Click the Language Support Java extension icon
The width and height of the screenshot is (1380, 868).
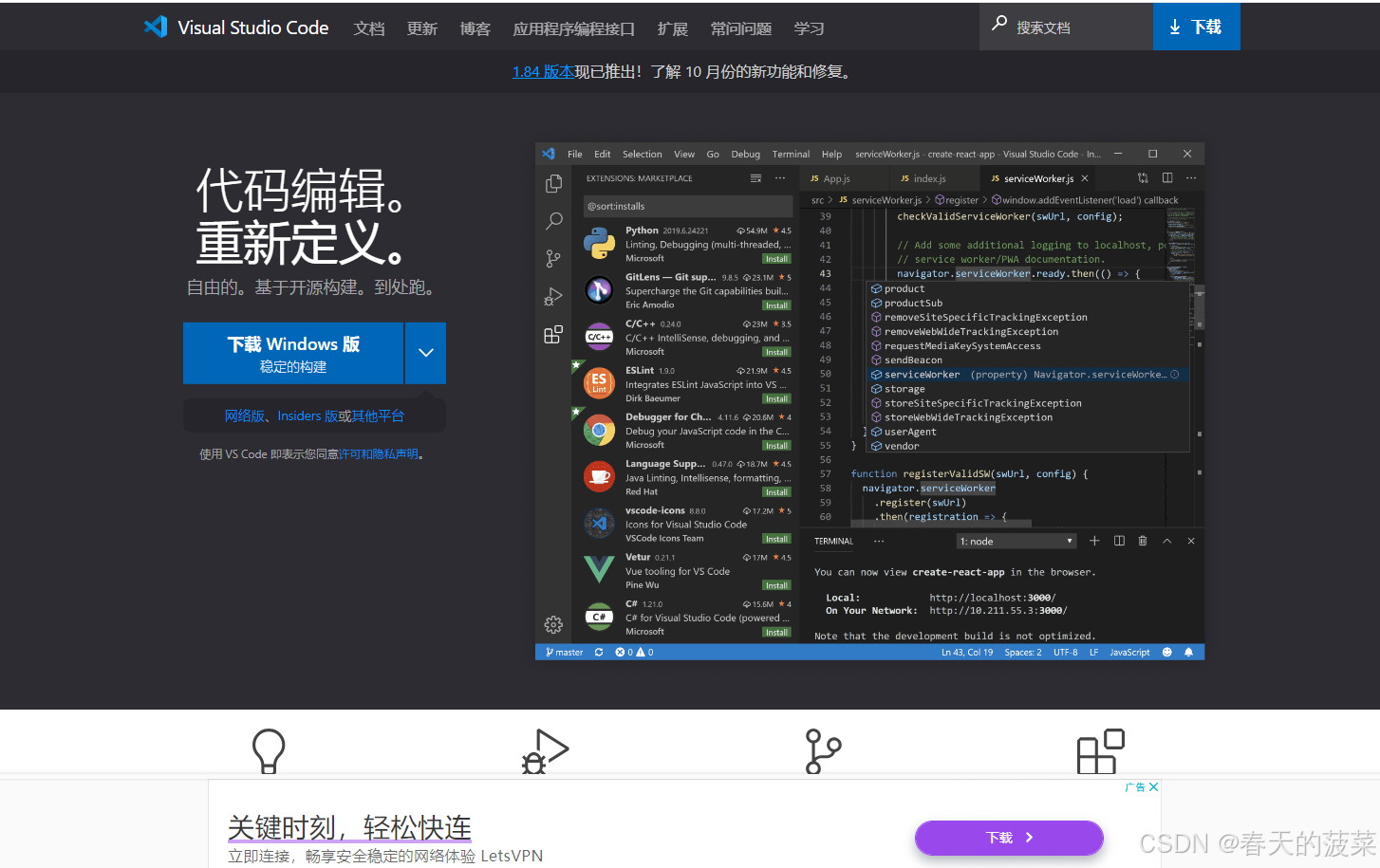point(599,477)
